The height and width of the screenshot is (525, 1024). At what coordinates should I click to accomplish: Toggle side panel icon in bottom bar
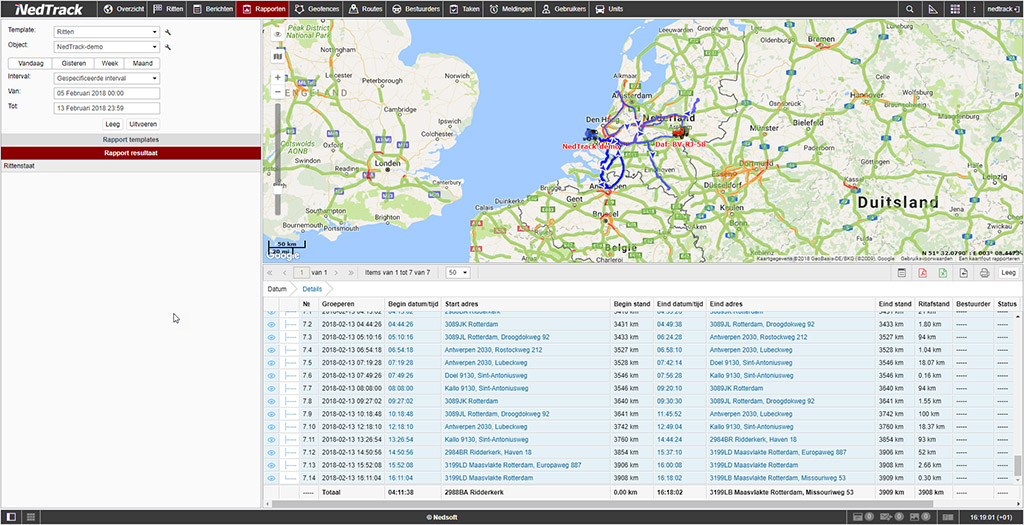(x=11, y=517)
